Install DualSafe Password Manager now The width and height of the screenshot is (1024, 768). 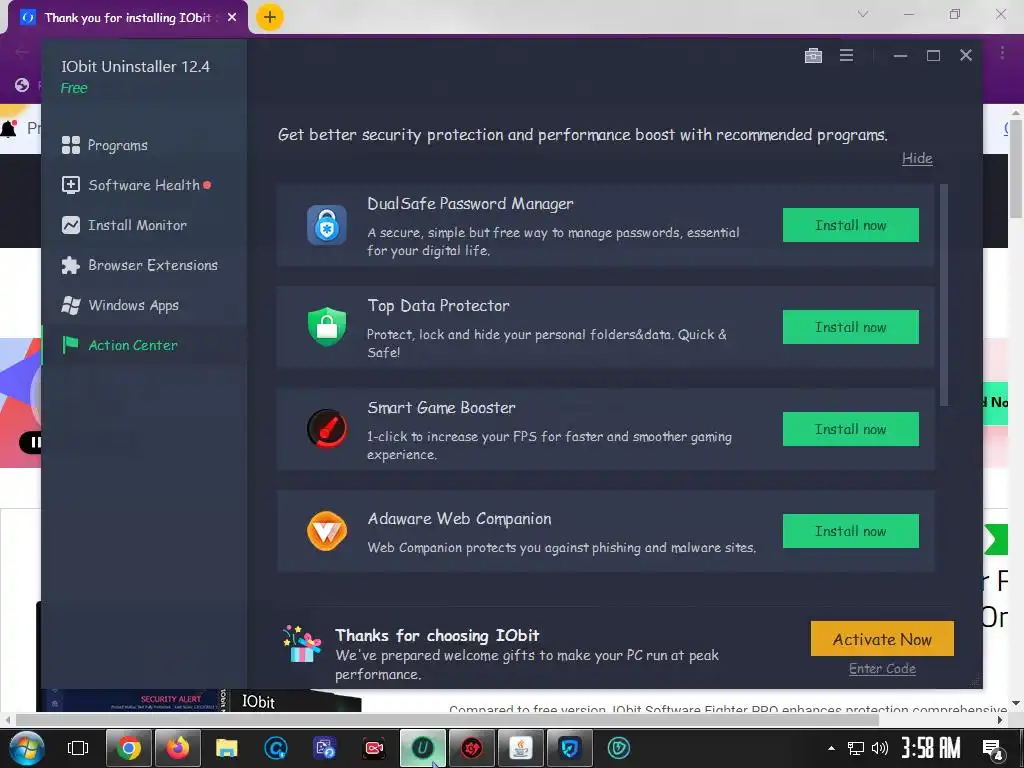click(x=850, y=225)
